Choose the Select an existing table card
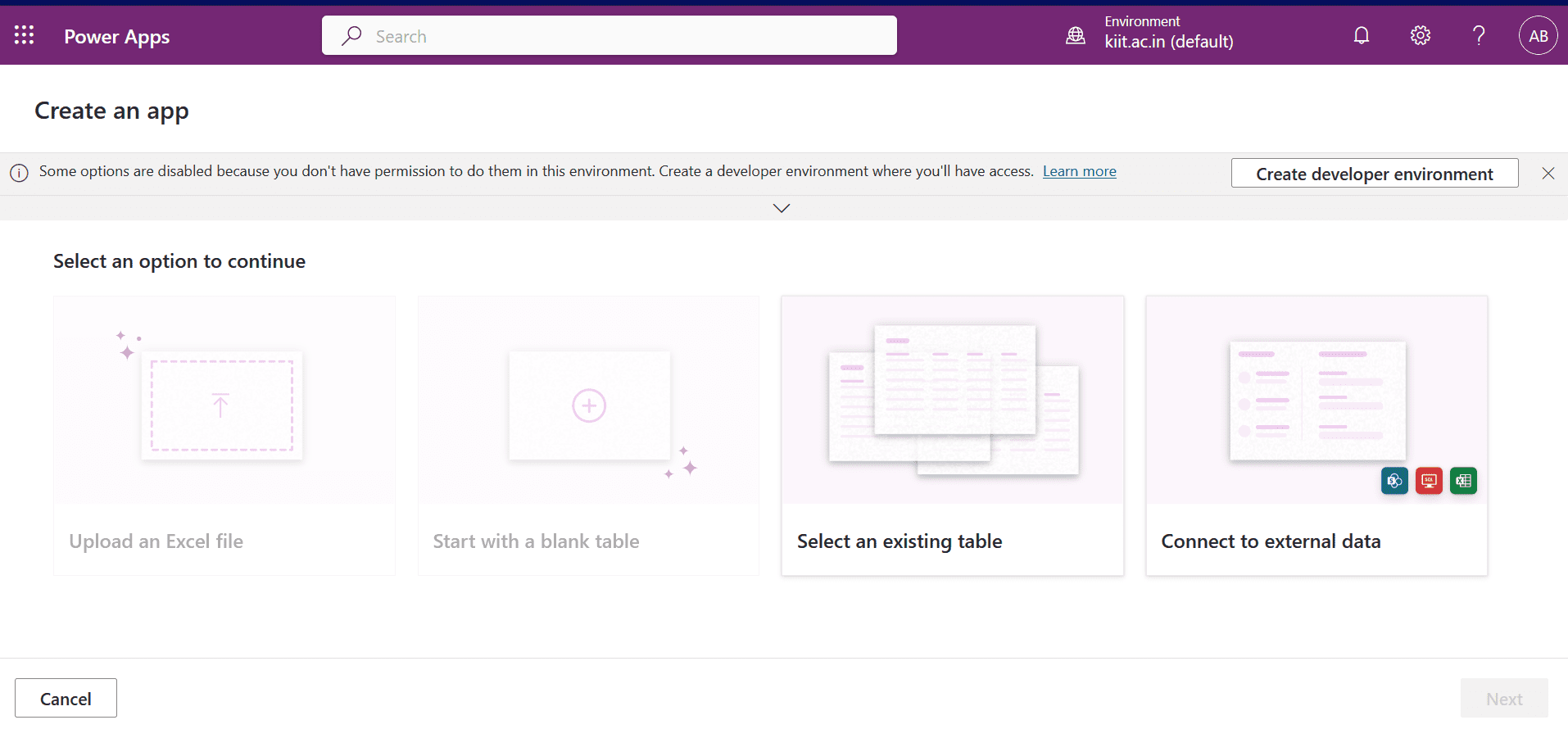The image size is (1568, 729). [x=952, y=436]
